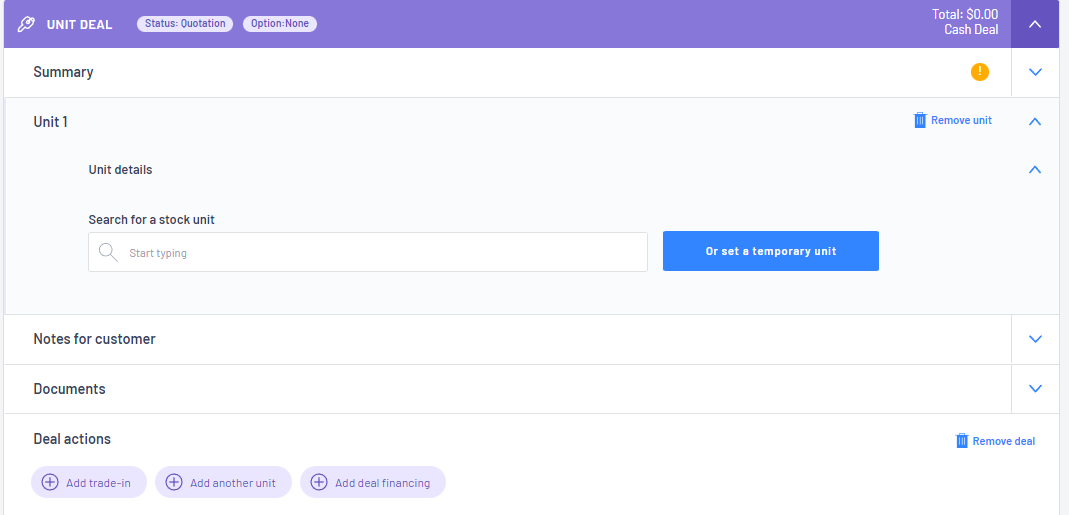Screen dimensions: 1069x515
Task: Click the Option:None badge
Action: click(280, 24)
